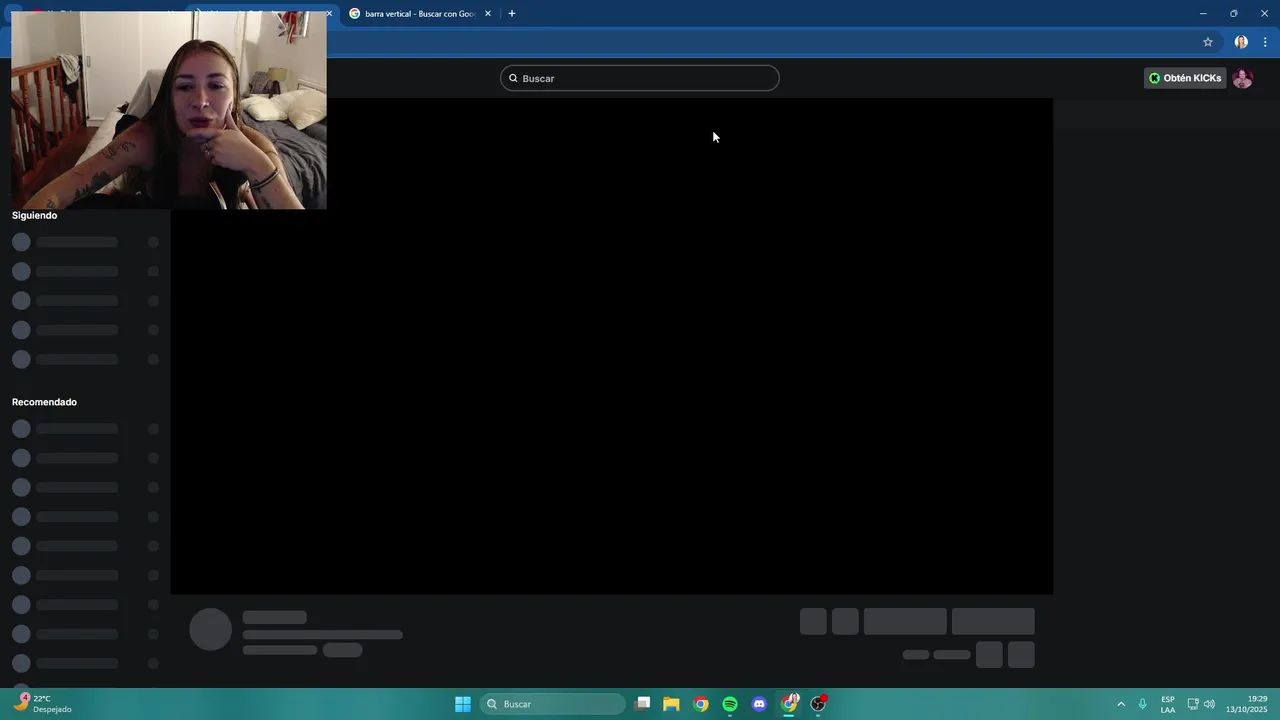Open the volume tray icon
This screenshot has width=1280, height=720.
(1209, 704)
